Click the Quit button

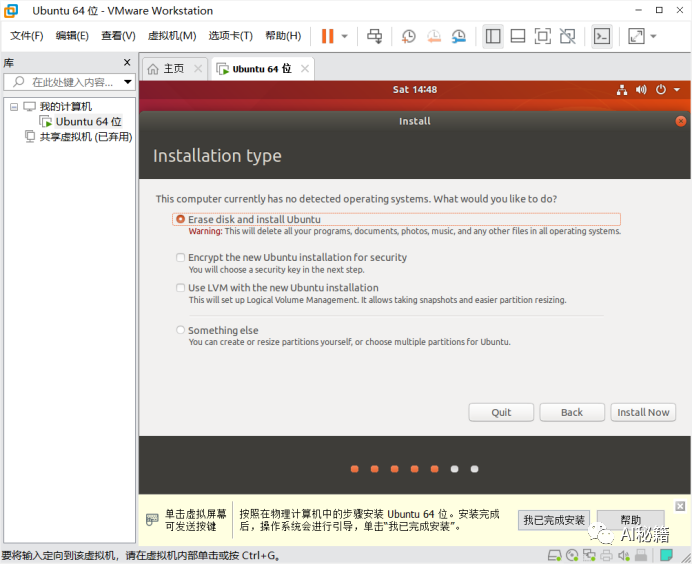point(501,412)
